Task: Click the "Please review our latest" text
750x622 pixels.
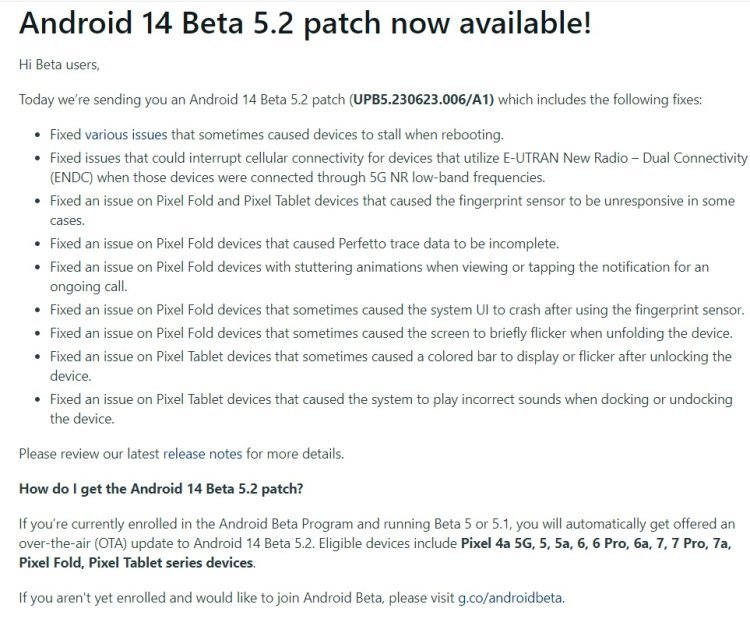Action: click(88, 453)
